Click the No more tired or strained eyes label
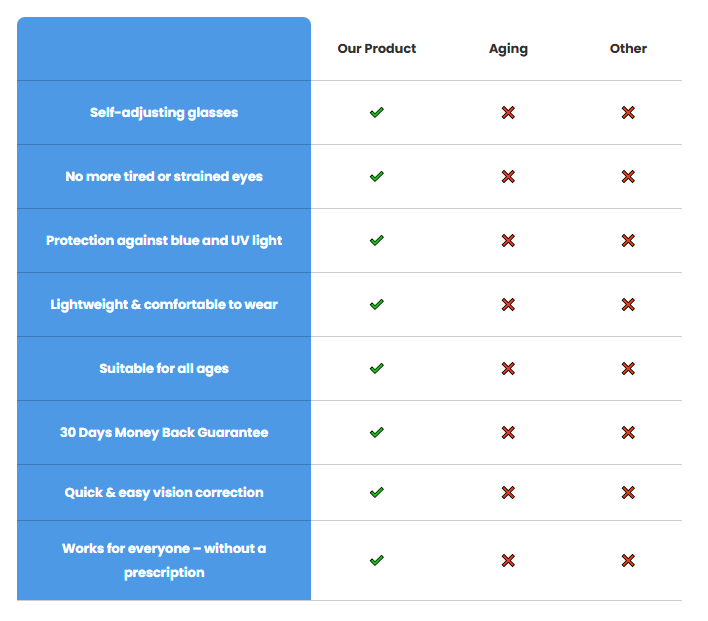The image size is (708, 621). pos(164,177)
